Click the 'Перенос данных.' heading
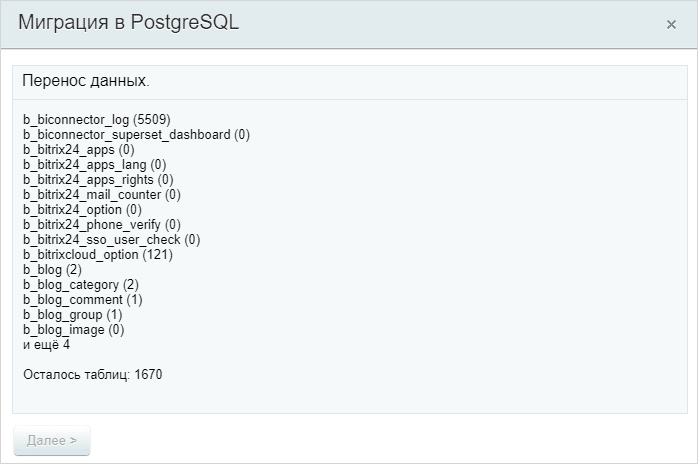Viewport: 698px width, 464px height. pos(86,81)
